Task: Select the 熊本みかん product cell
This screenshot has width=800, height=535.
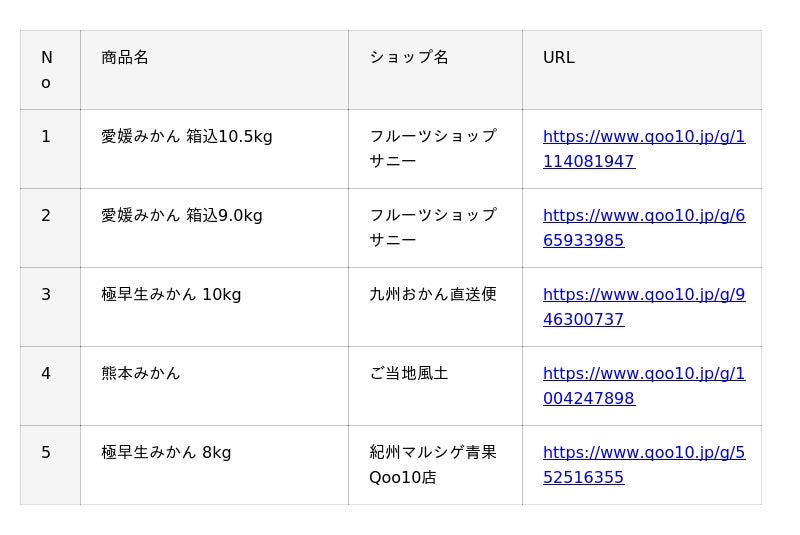Action: pyautogui.click(x=141, y=374)
